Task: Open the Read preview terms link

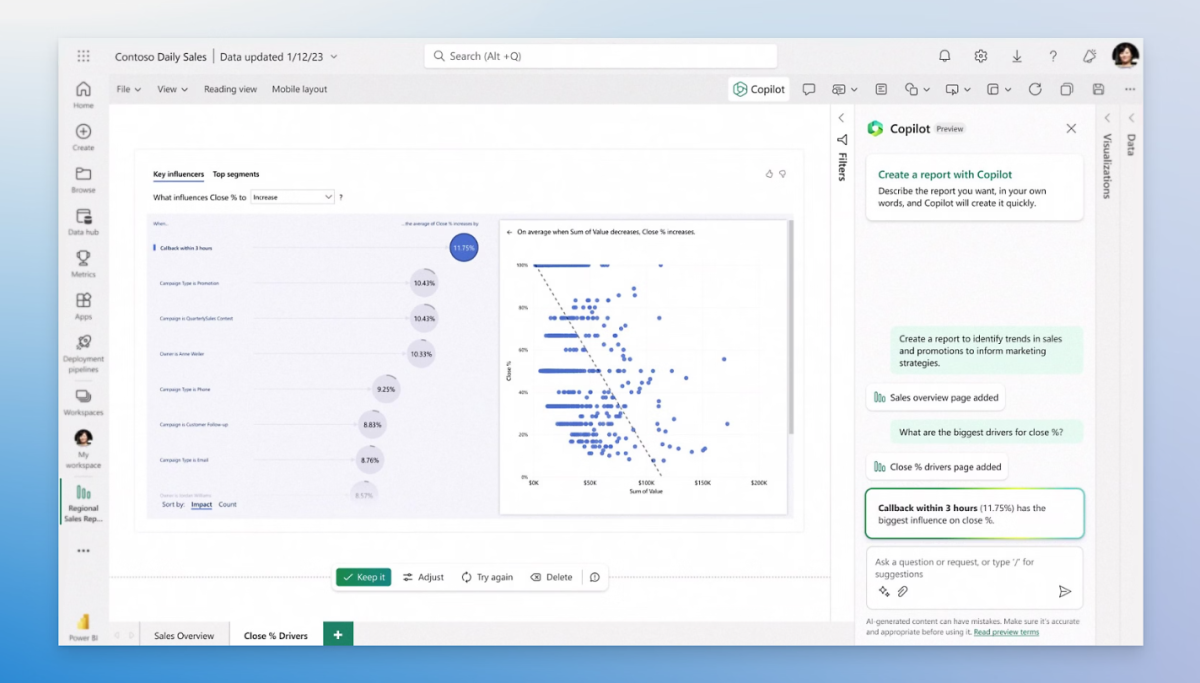Action: coord(1006,632)
